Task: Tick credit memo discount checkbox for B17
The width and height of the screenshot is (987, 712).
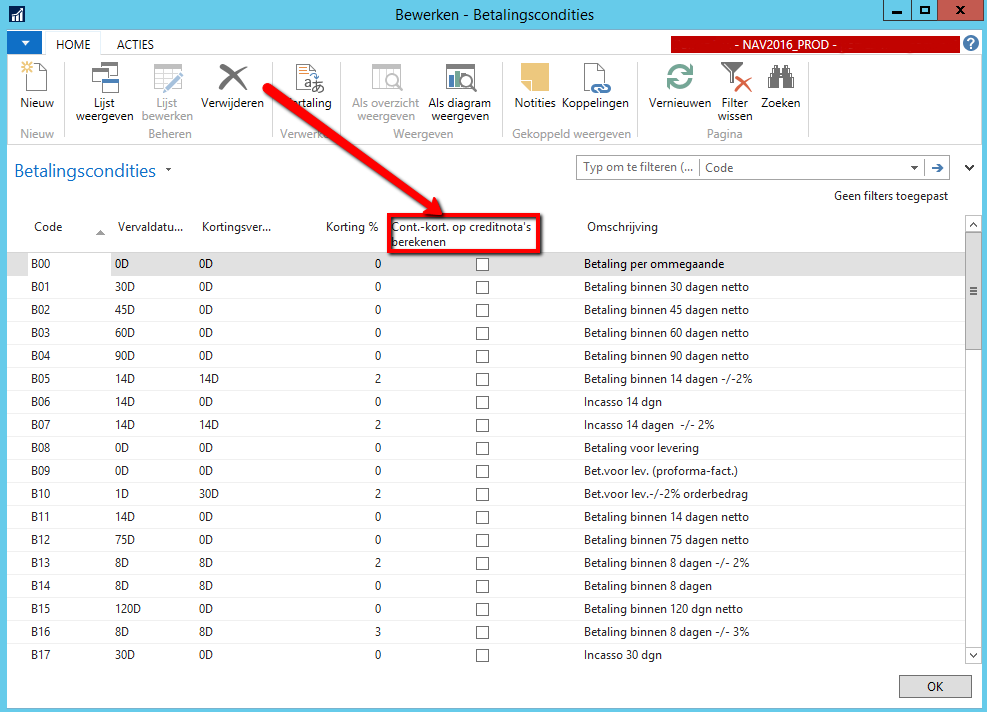Action: click(x=482, y=655)
